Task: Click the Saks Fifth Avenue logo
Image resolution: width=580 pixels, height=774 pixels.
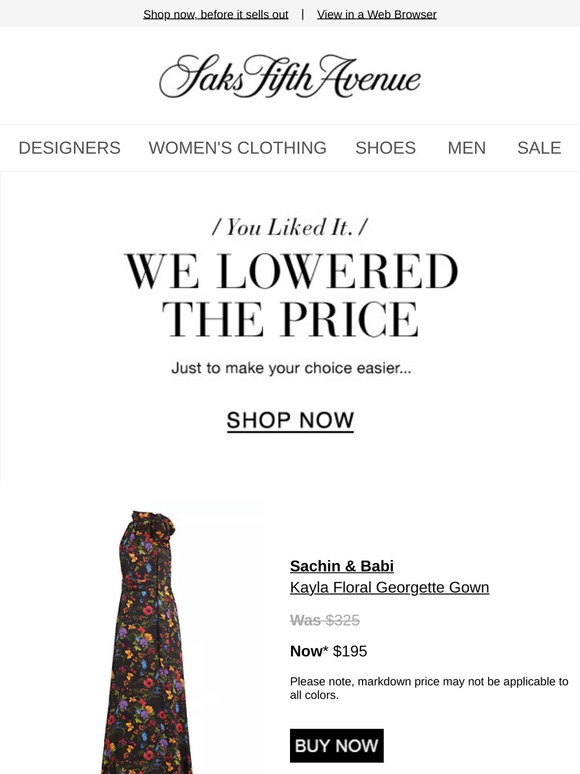Action: [290, 76]
